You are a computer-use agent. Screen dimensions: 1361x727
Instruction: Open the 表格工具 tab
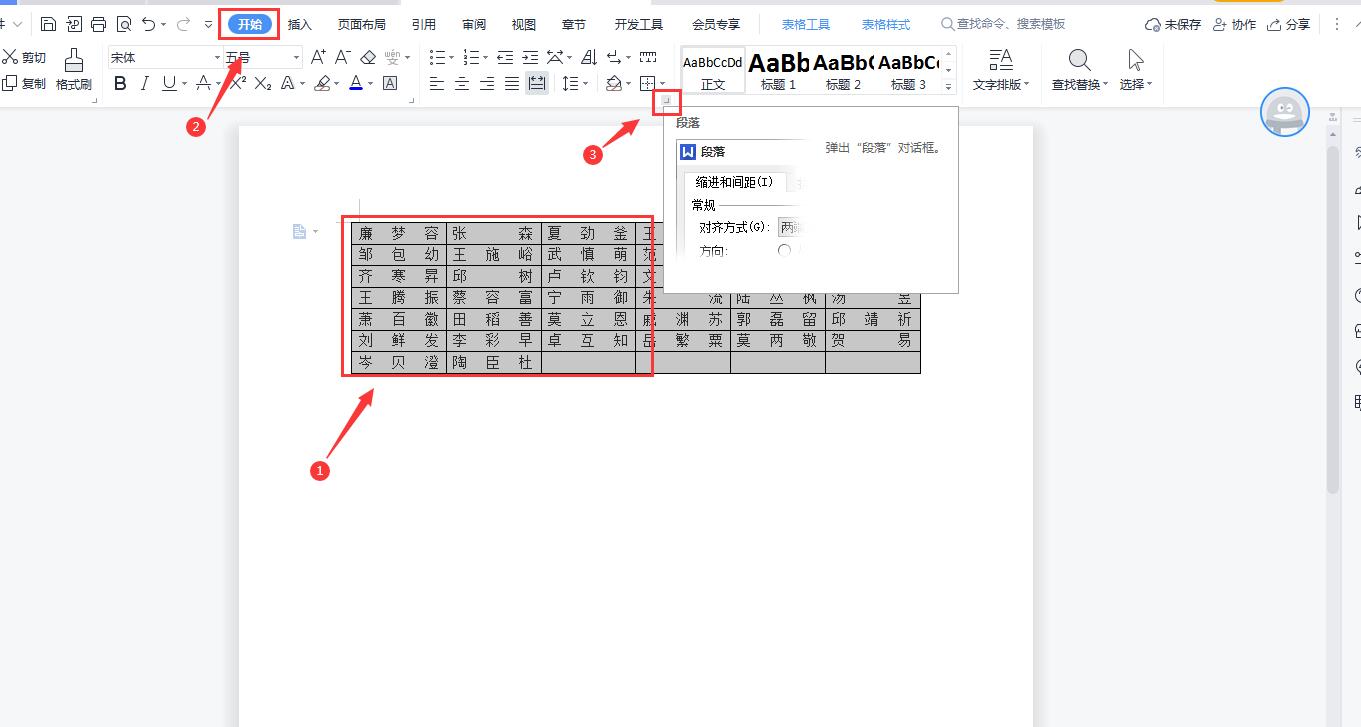coord(806,24)
